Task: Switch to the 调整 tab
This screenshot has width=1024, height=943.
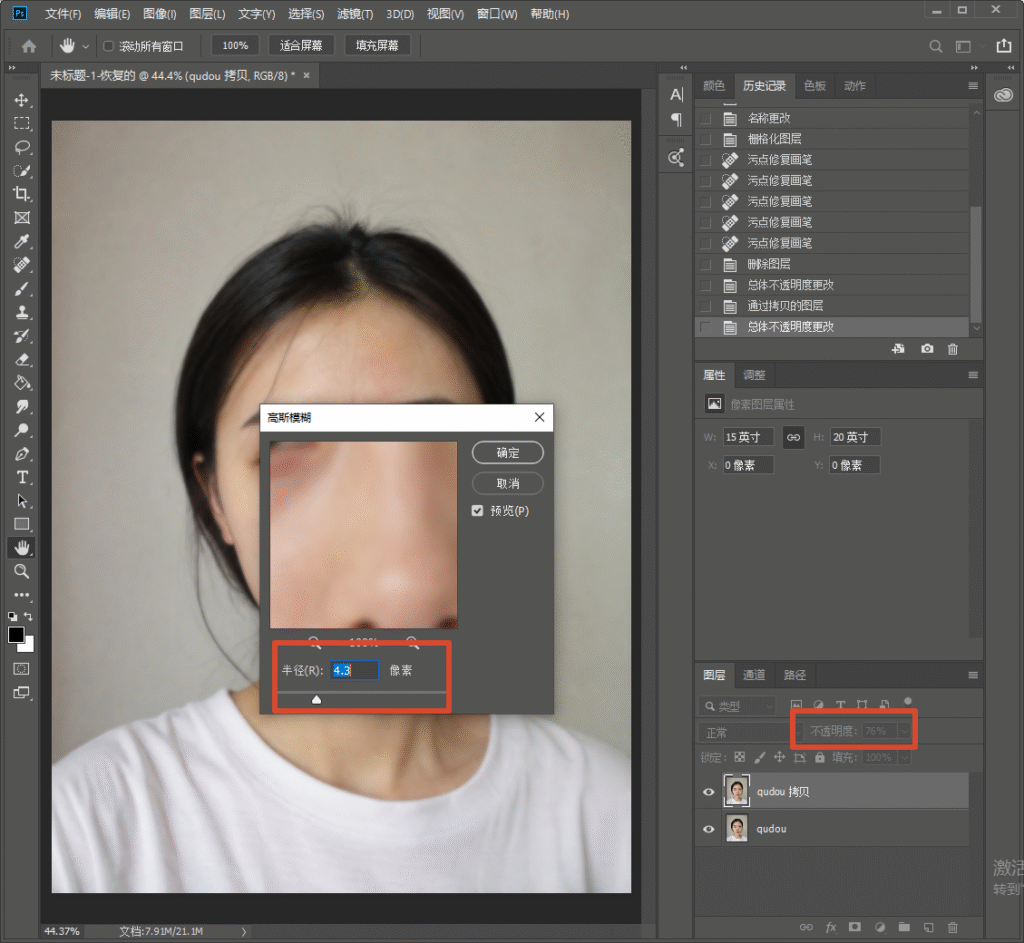Action: pyautogui.click(x=754, y=375)
